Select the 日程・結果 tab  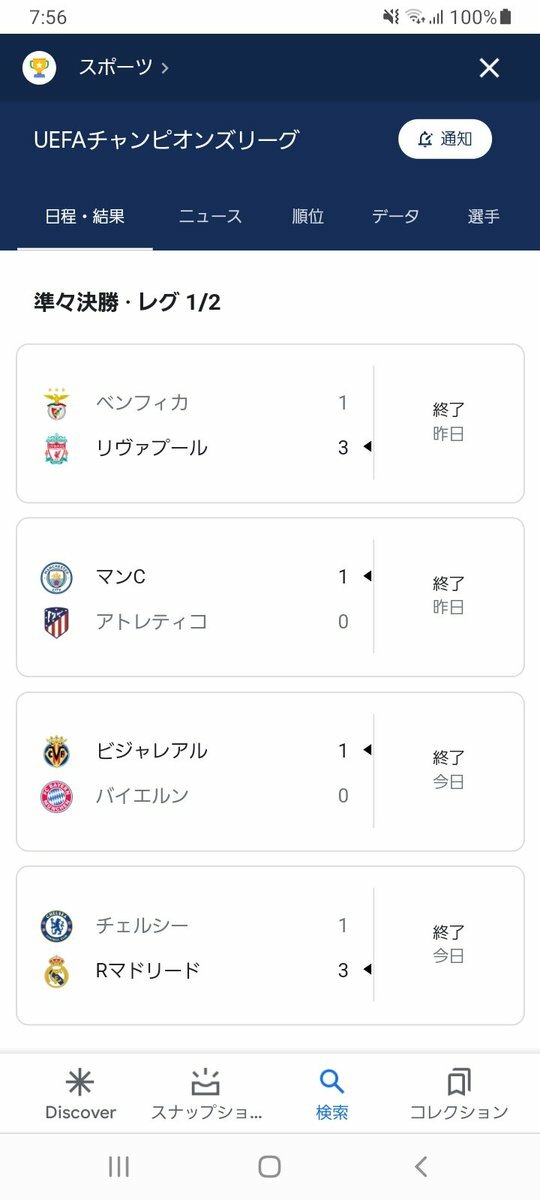click(85, 216)
